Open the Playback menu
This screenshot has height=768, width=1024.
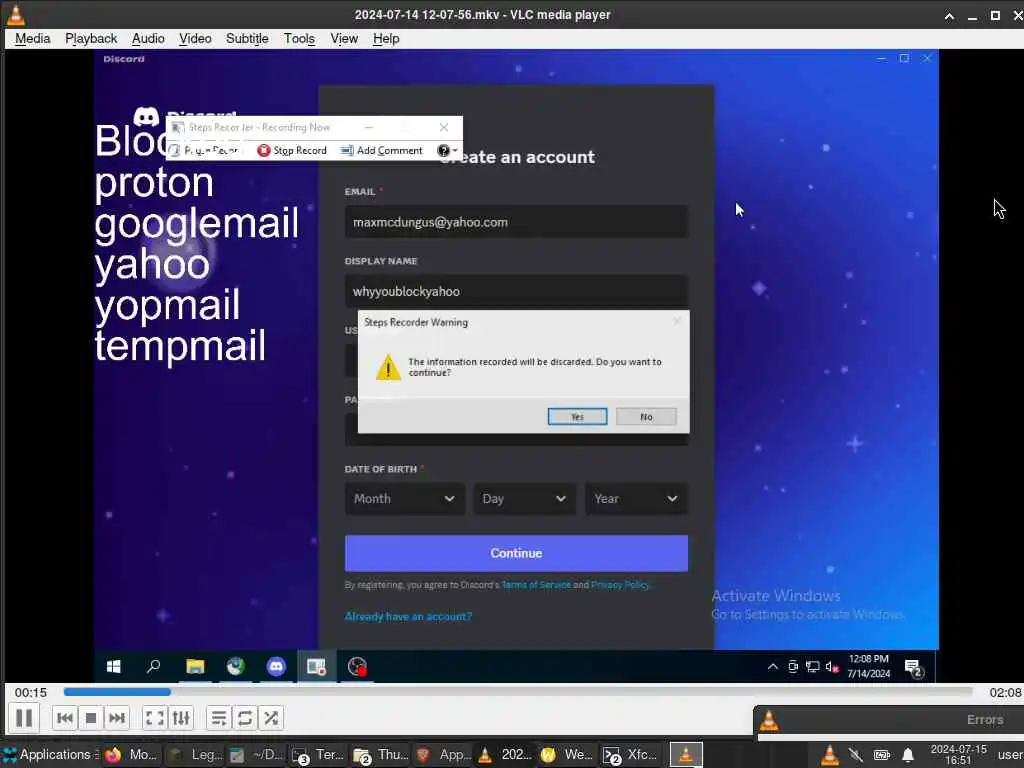click(x=91, y=39)
